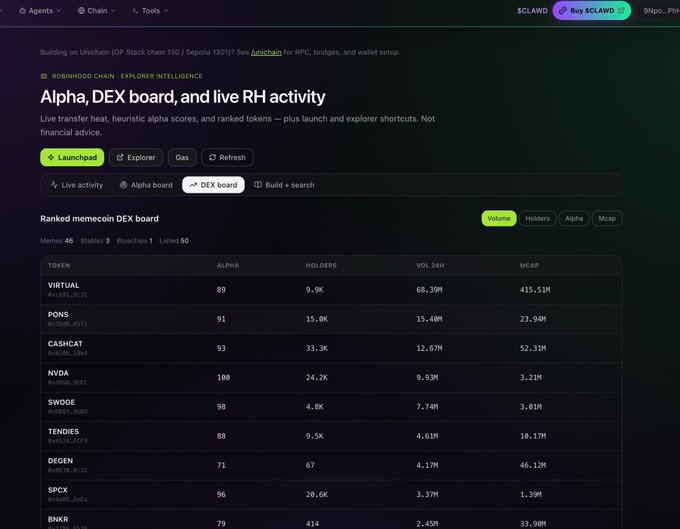Click SPCX 24h volume 3.37M

click(427, 495)
